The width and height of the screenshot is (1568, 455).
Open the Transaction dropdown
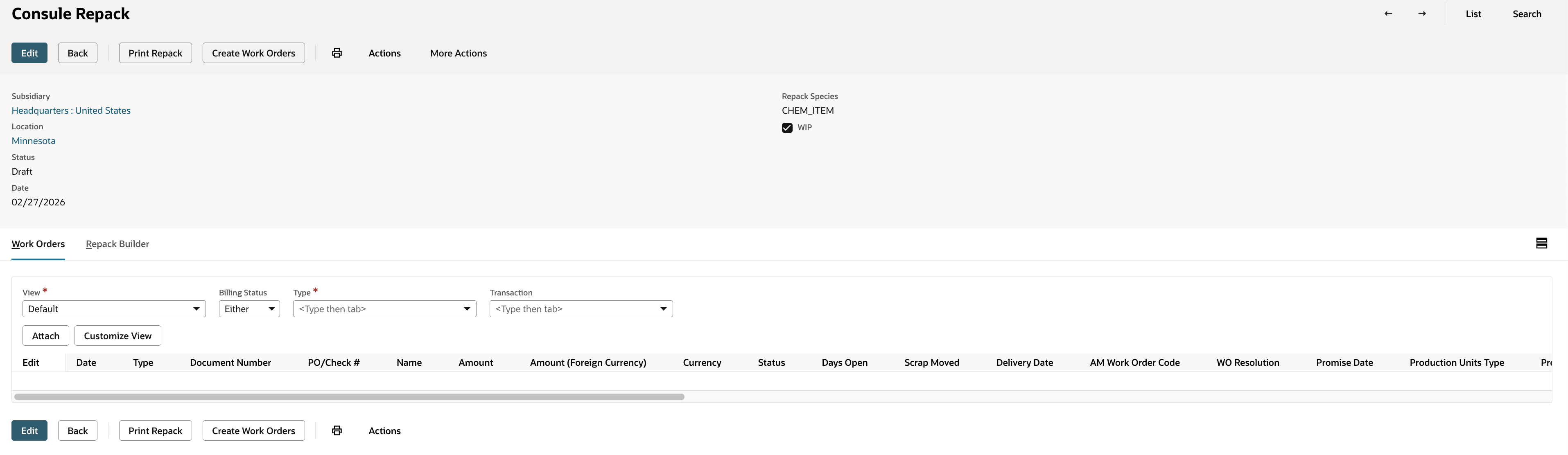(x=663, y=309)
